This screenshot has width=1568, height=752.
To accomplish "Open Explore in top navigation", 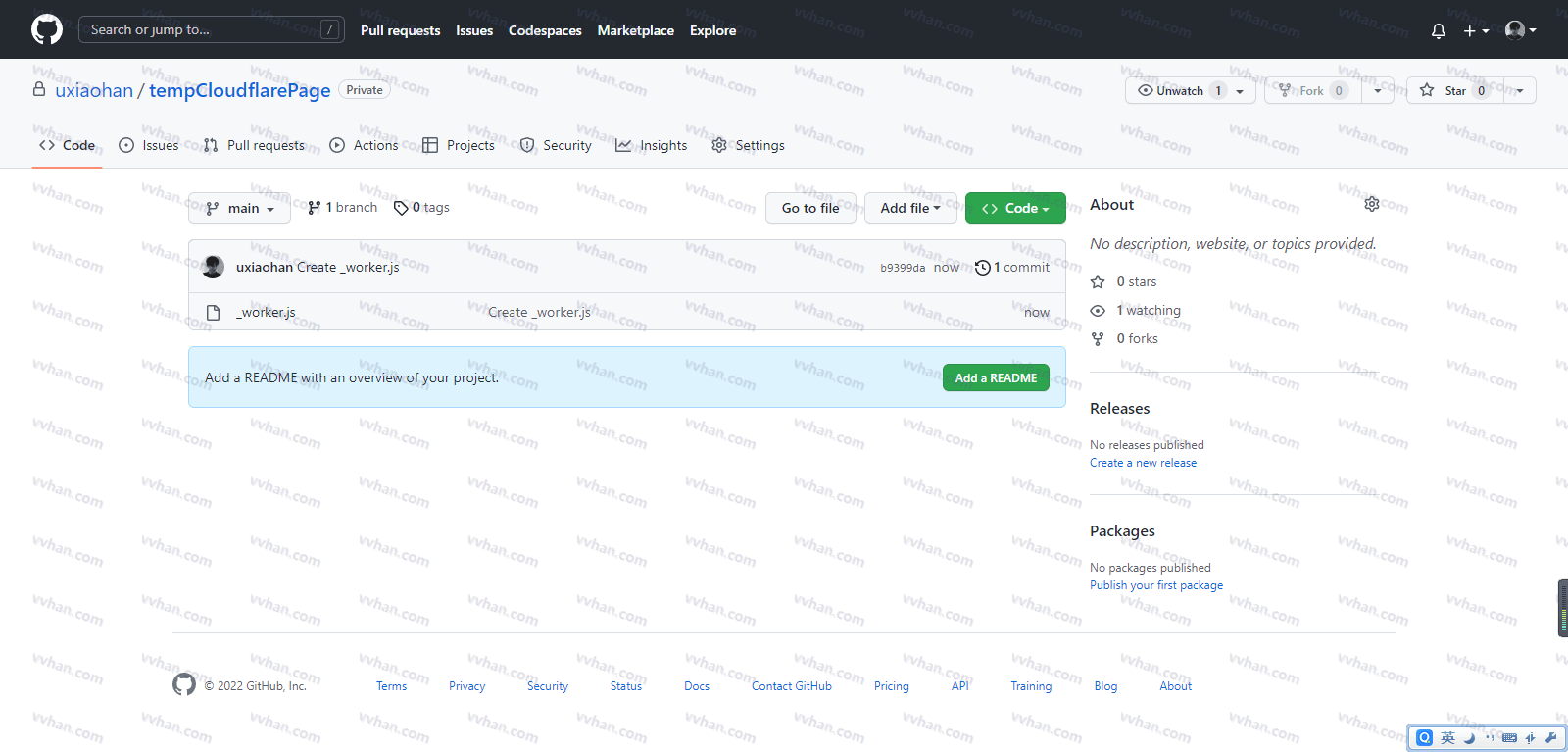I will click(x=712, y=30).
